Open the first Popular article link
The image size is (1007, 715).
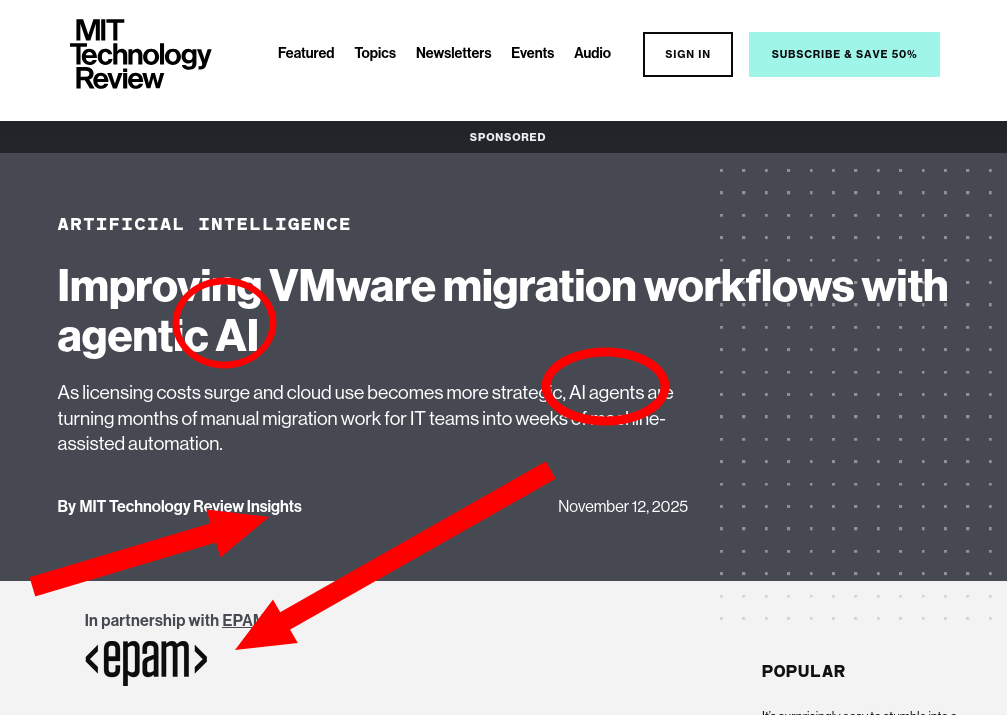point(858,710)
